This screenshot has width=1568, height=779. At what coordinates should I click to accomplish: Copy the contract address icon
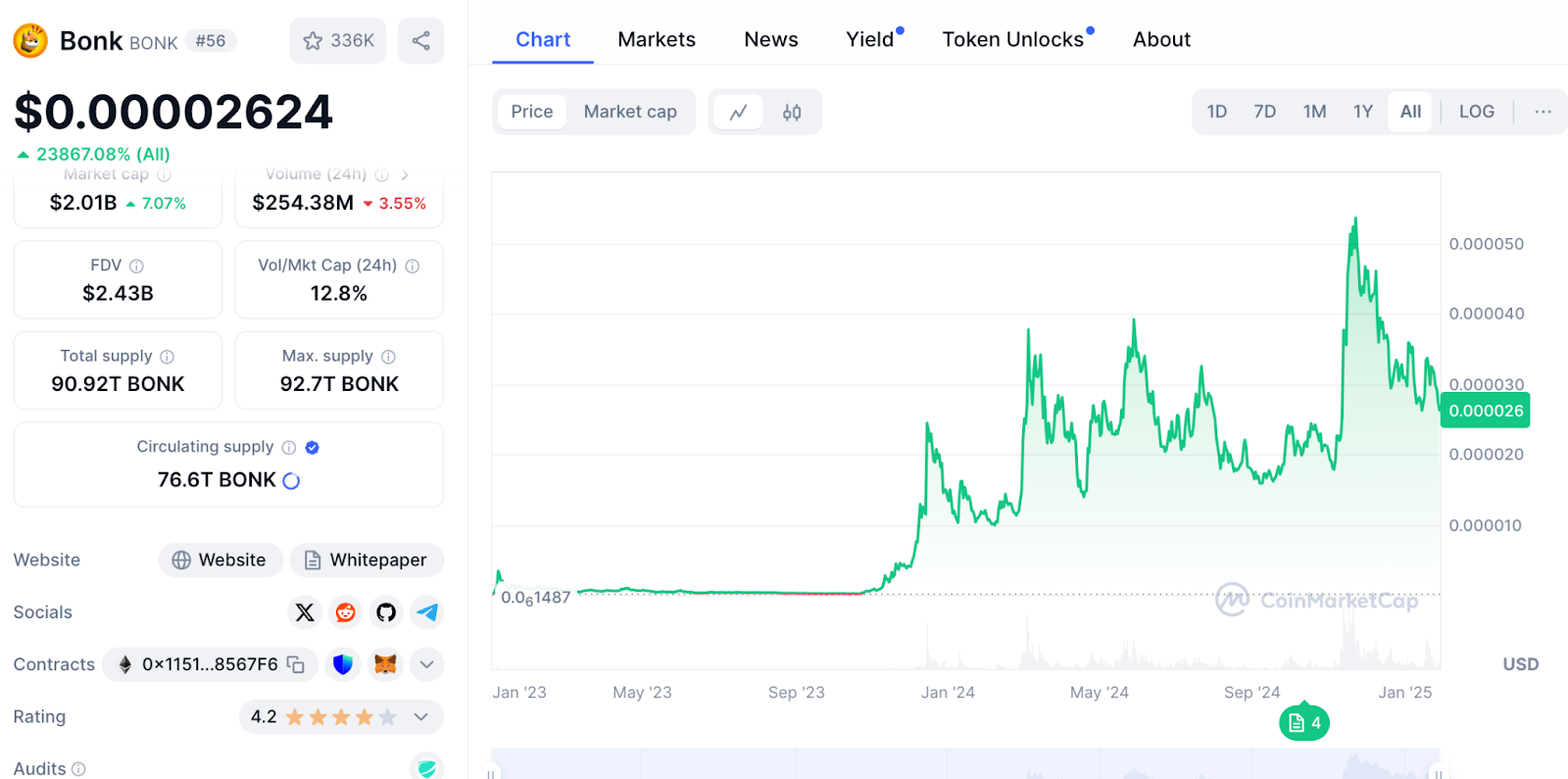click(295, 664)
